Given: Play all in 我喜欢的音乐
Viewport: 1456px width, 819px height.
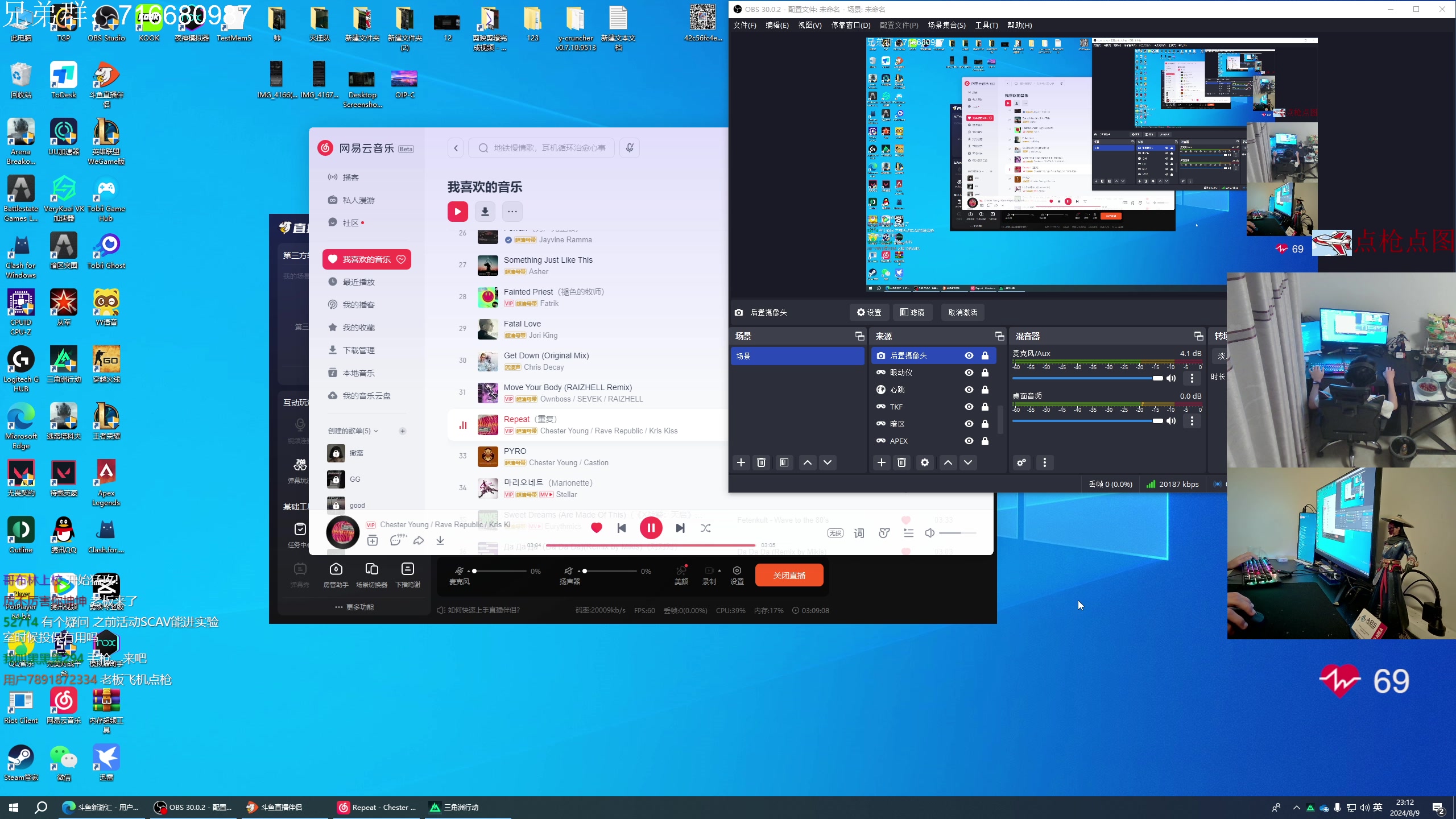Looking at the screenshot, I should tap(458, 212).
